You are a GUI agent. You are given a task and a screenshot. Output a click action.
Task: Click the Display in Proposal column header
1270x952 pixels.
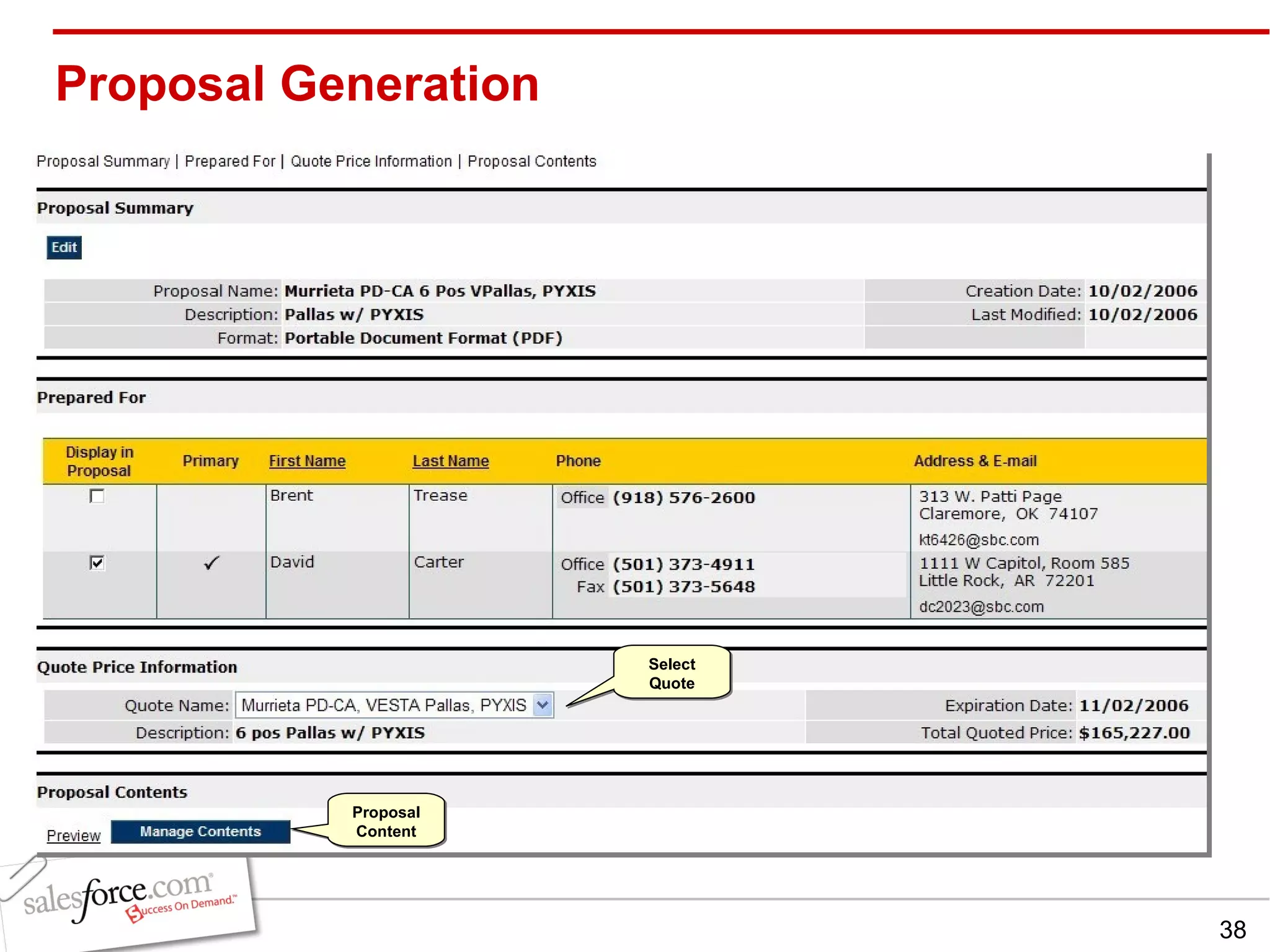point(99,461)
